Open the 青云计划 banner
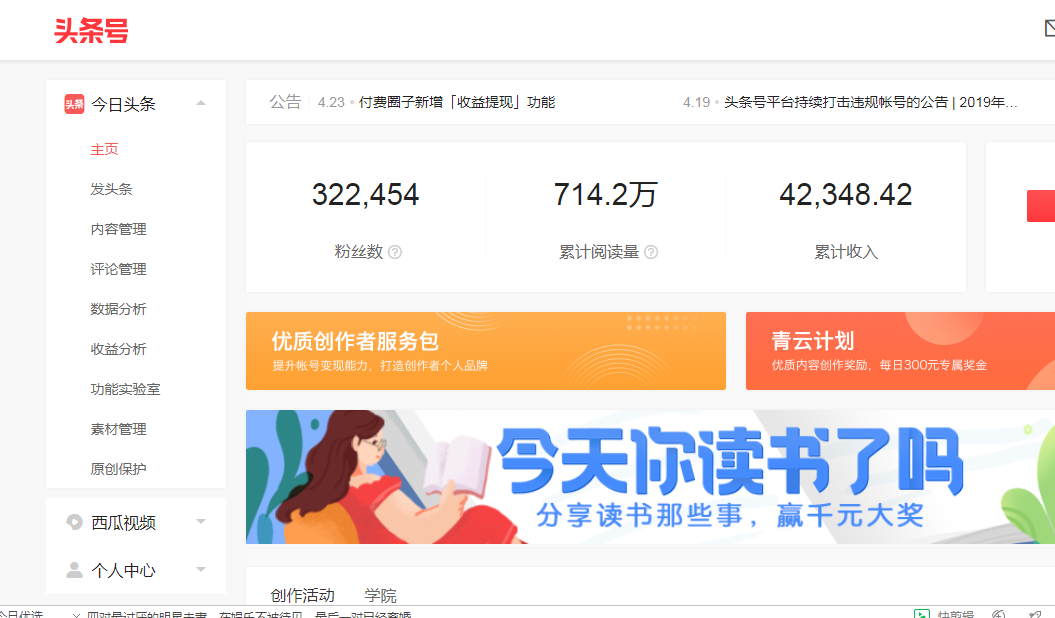This screenshot has height=618, width=1055. 900,351
